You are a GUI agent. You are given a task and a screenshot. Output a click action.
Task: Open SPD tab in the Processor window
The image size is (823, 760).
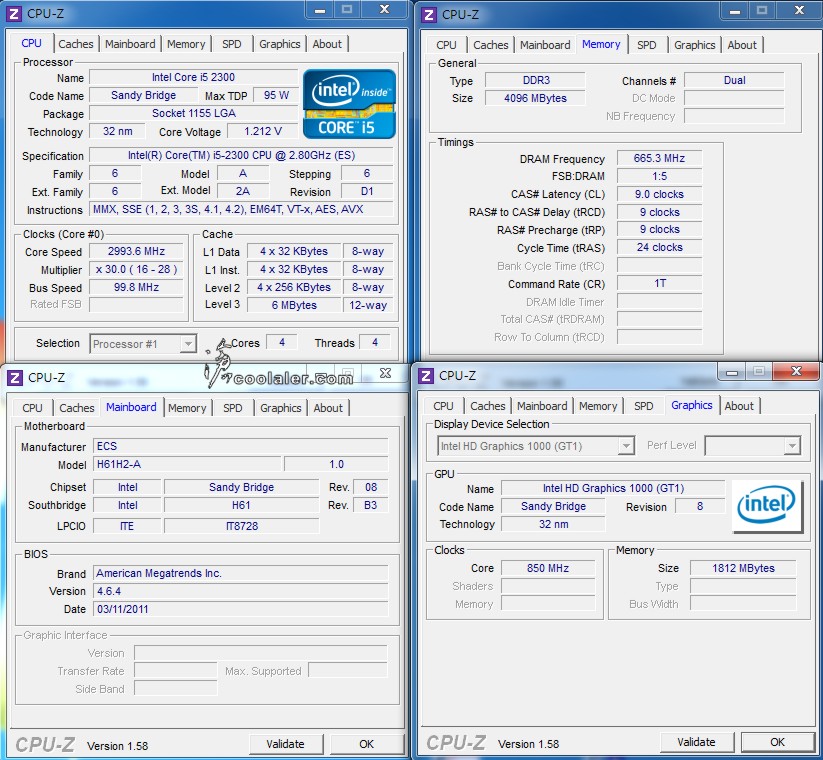pyautogui.click(x=231, y=44)
